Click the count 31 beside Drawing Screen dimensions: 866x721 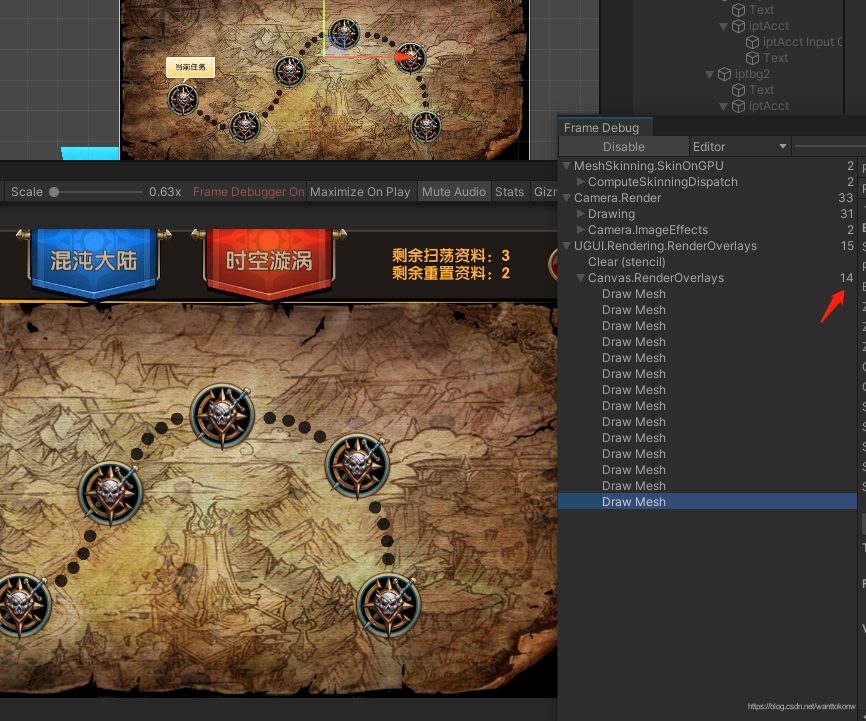[847, 214]
